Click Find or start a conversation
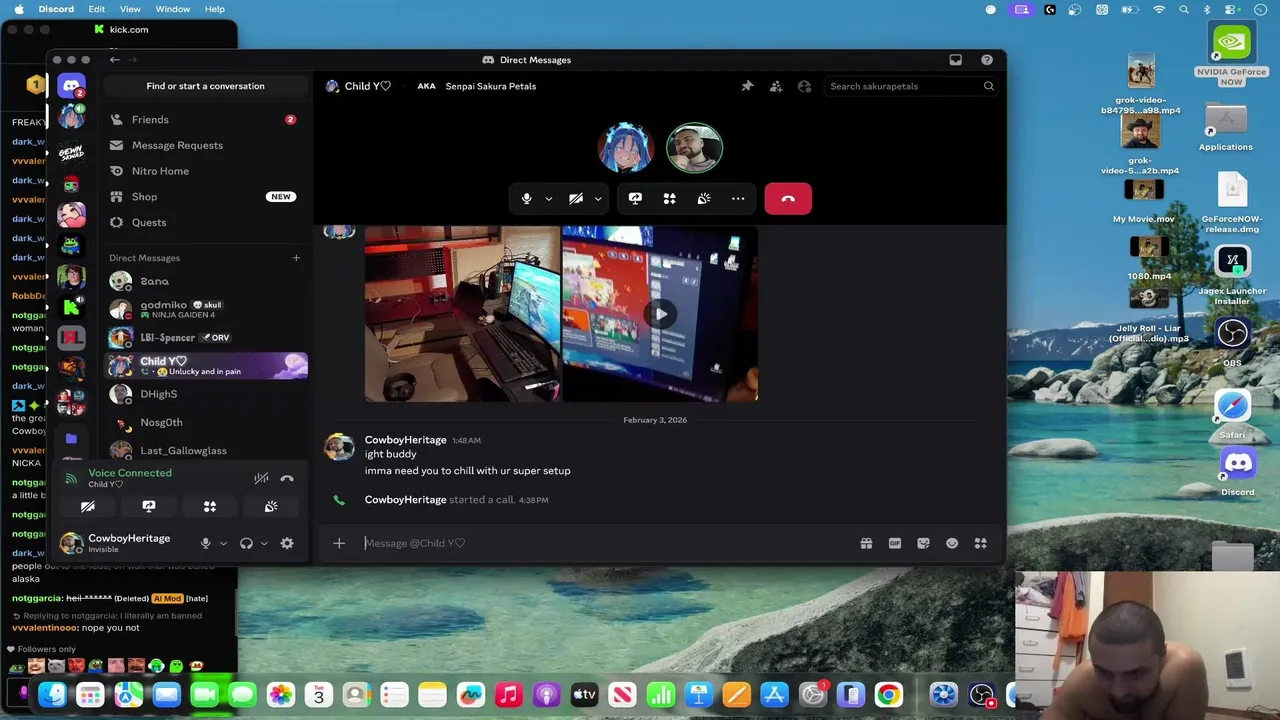 click(x=205, y=86)
